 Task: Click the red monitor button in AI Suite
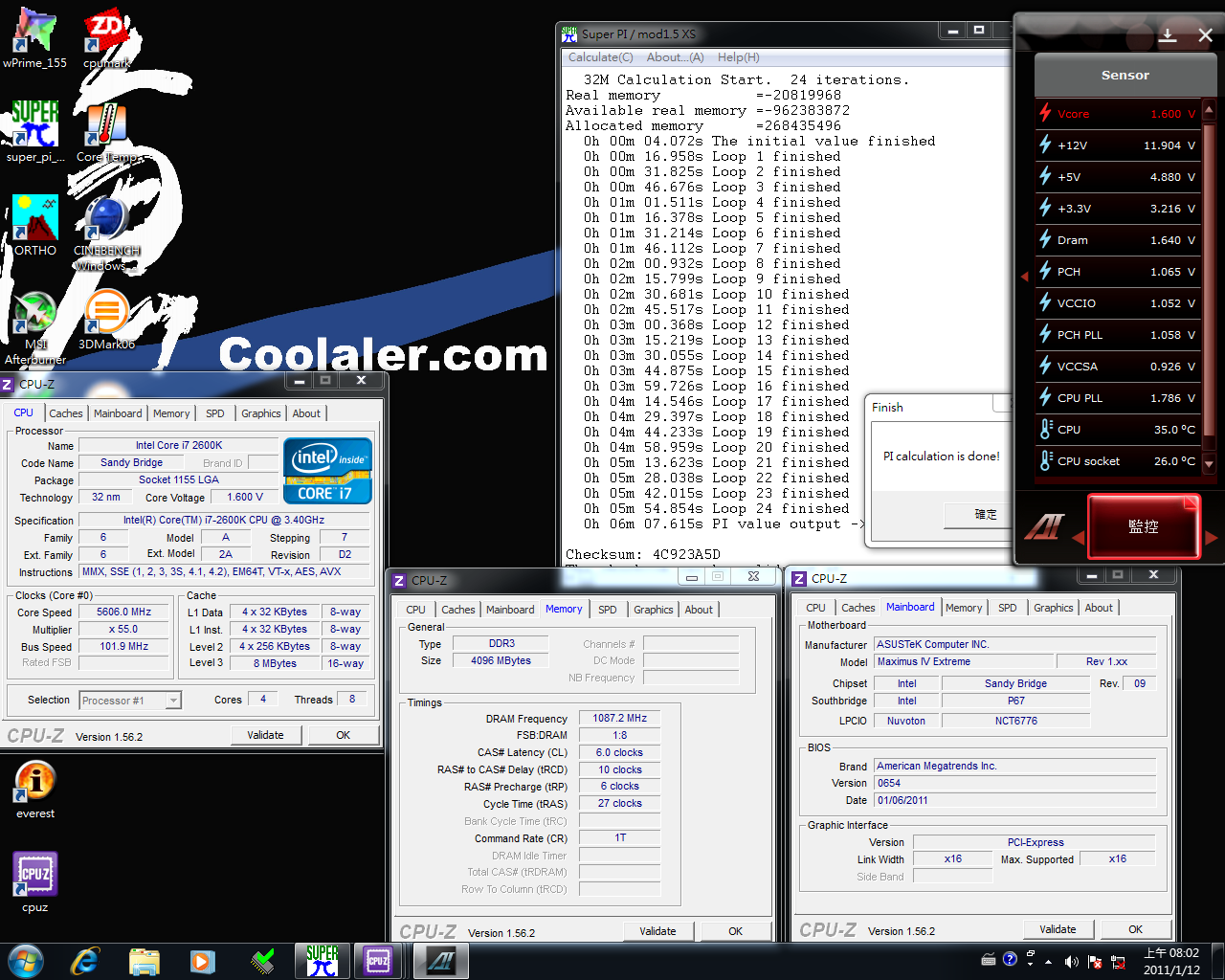pos(1144,526)
